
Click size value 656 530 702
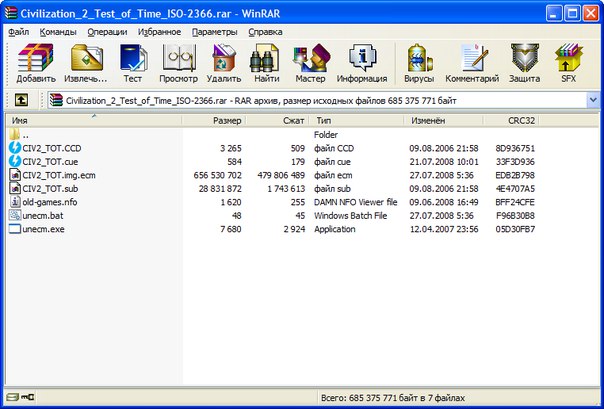[218, 175]
